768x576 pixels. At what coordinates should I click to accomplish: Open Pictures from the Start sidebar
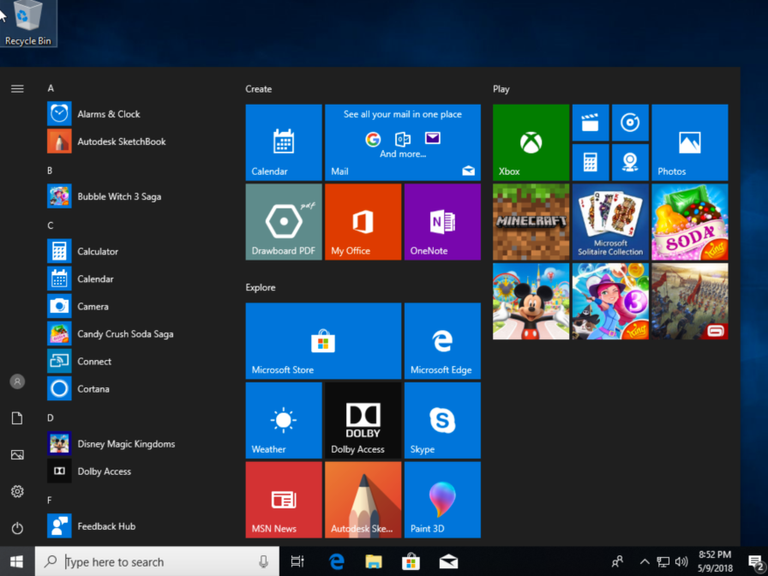tap(17, 455)
